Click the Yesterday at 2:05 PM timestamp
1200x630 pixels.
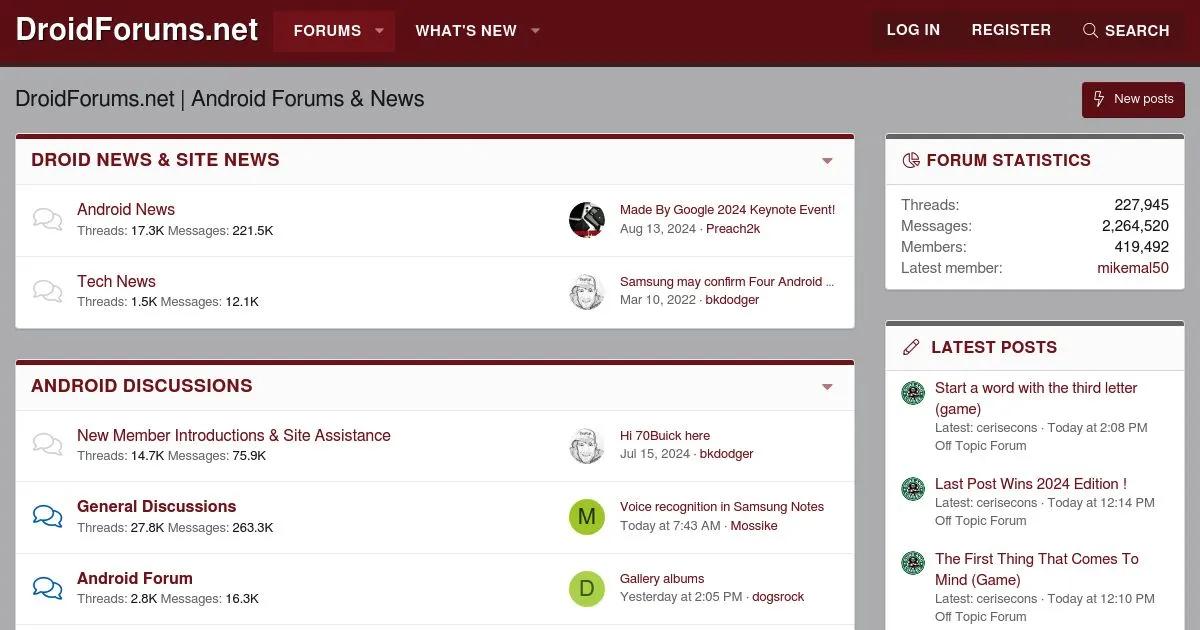click(681, 597)
